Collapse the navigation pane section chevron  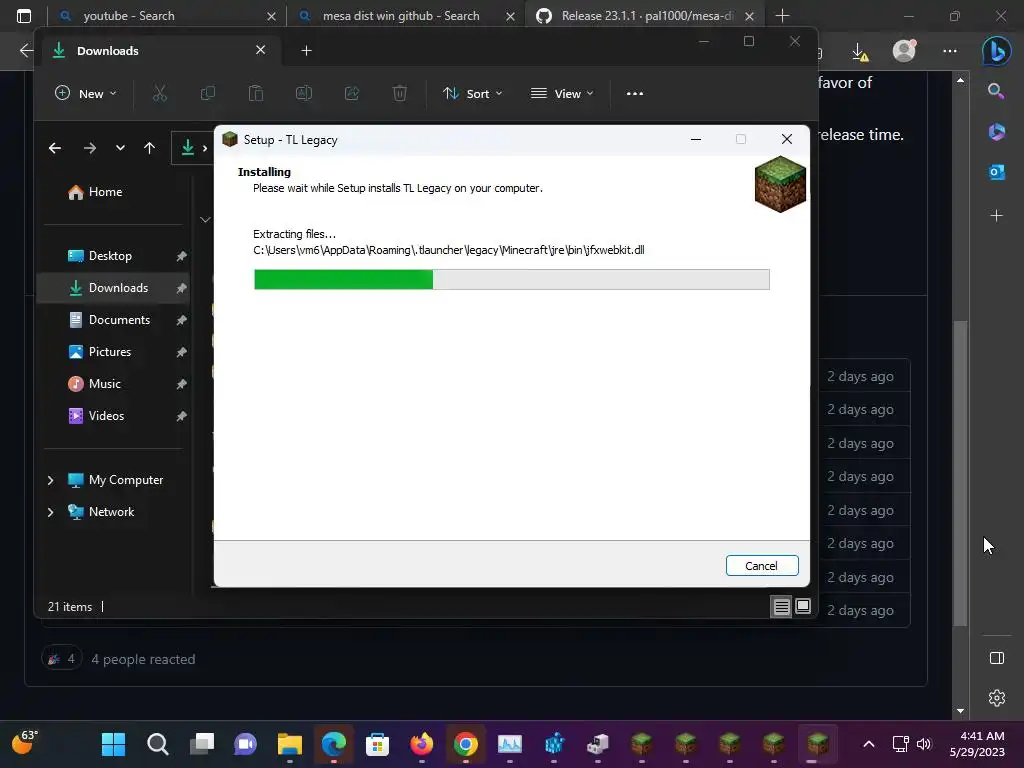[205, 219]
